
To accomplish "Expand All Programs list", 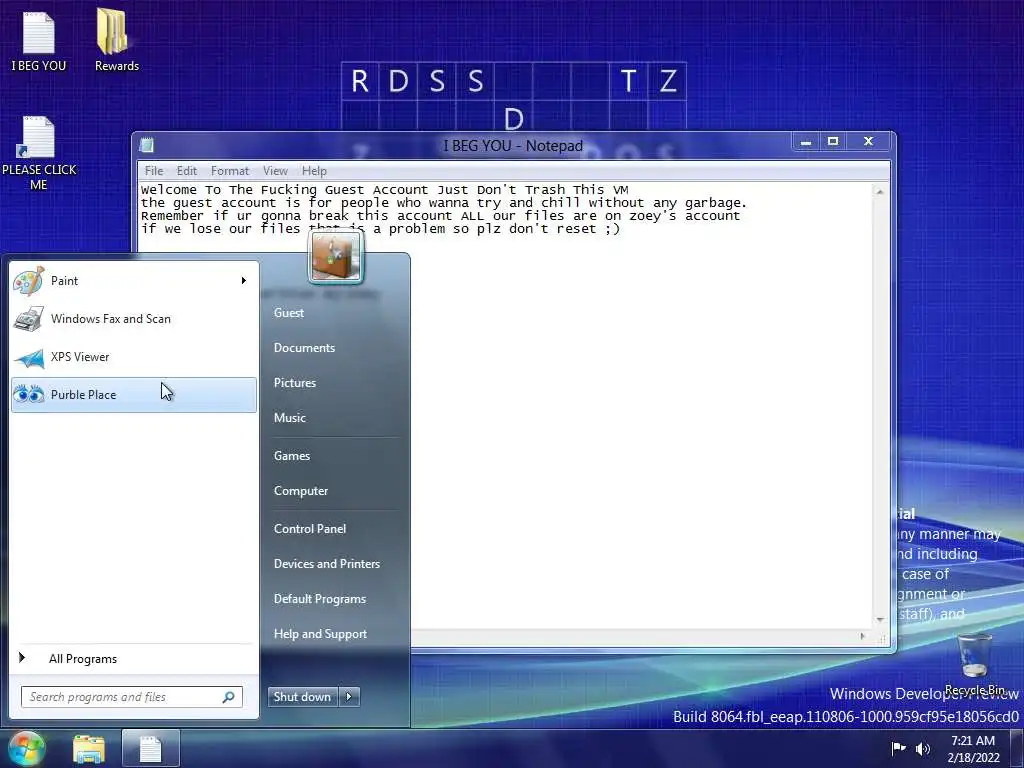I will 134,658.
